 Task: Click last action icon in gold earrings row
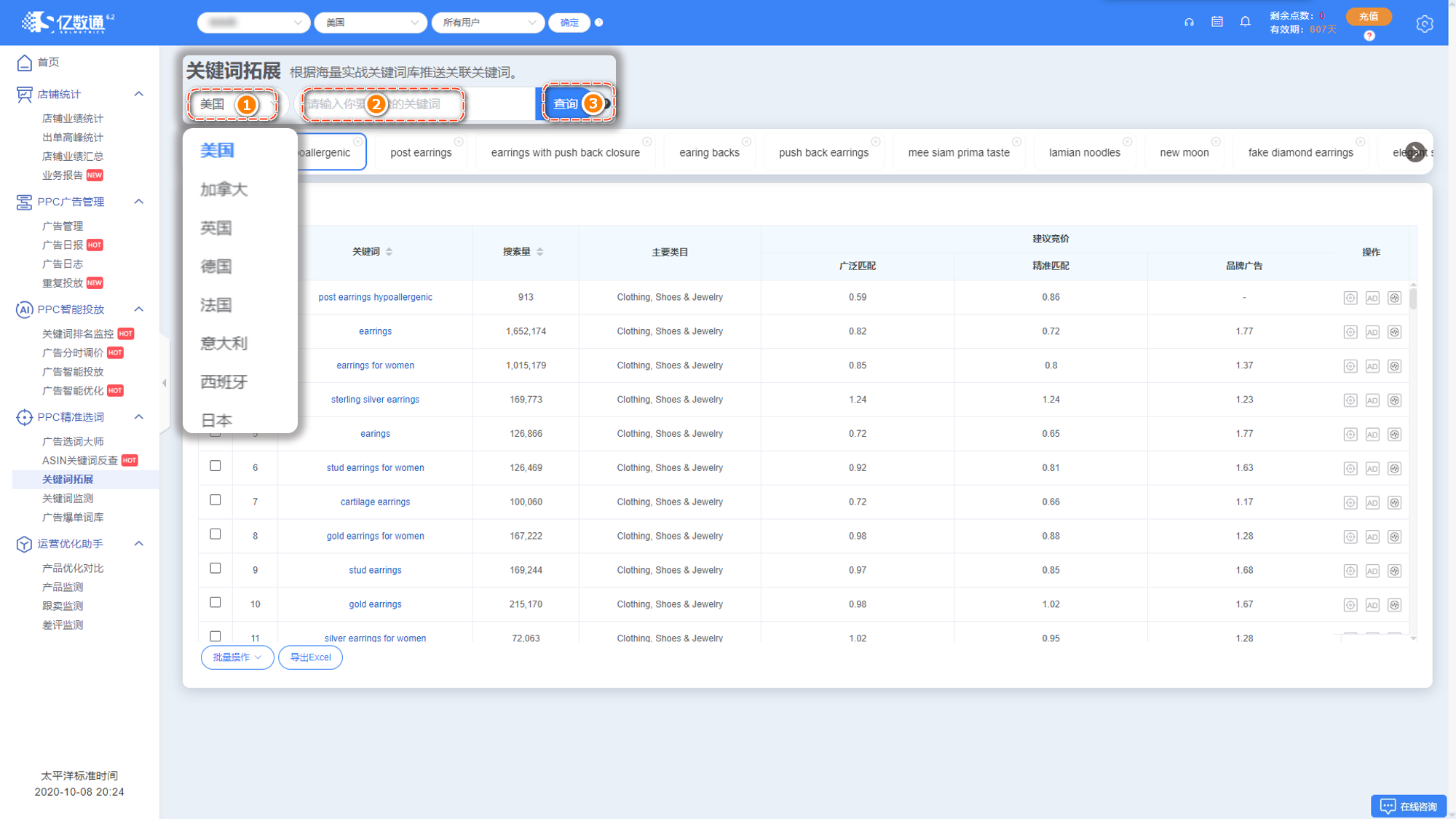(1394, 605)
